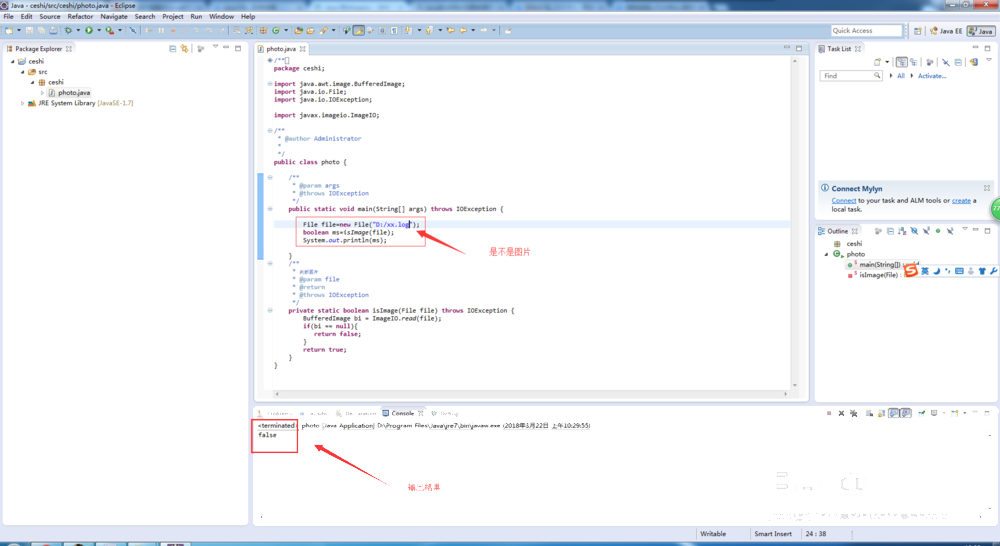Select the photo.java editor tab
Image resolution: width=1000 pixels, height=546 pixels.
(x=281, y=48)
